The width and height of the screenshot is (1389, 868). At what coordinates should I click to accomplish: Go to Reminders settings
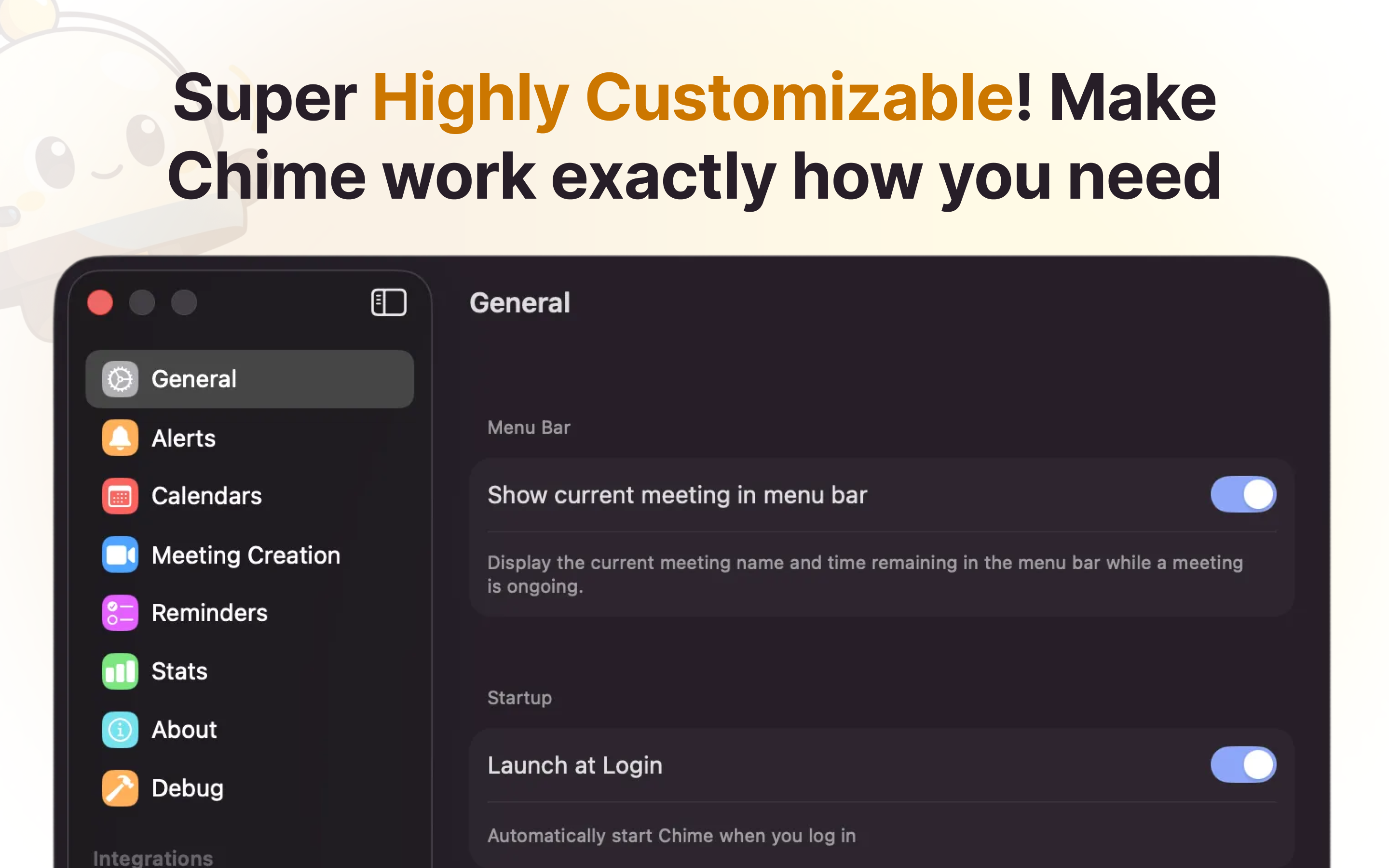[x=209, y=612]
